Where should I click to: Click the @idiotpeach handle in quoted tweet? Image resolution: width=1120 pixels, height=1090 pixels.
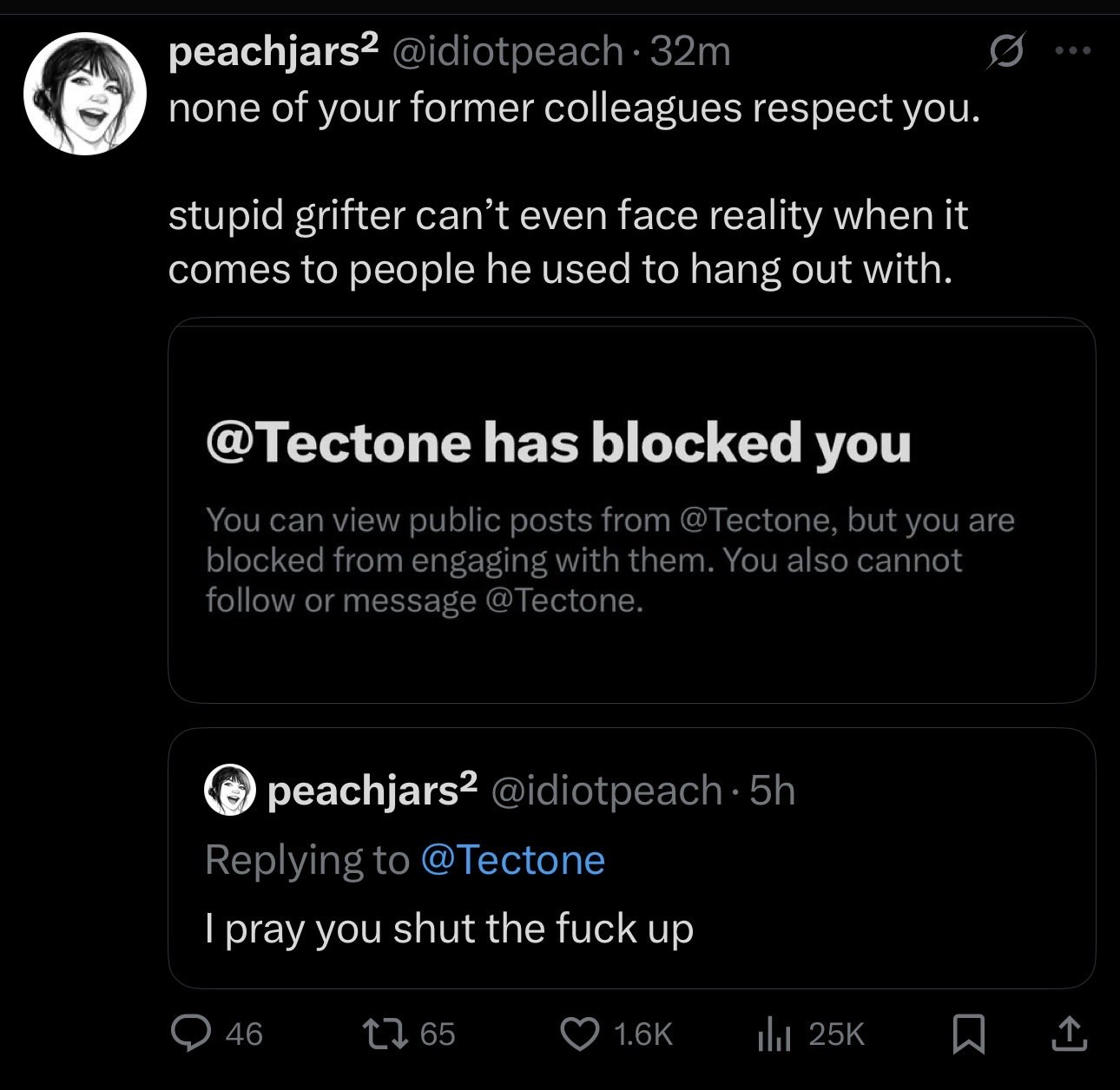[x=607, y=791]
